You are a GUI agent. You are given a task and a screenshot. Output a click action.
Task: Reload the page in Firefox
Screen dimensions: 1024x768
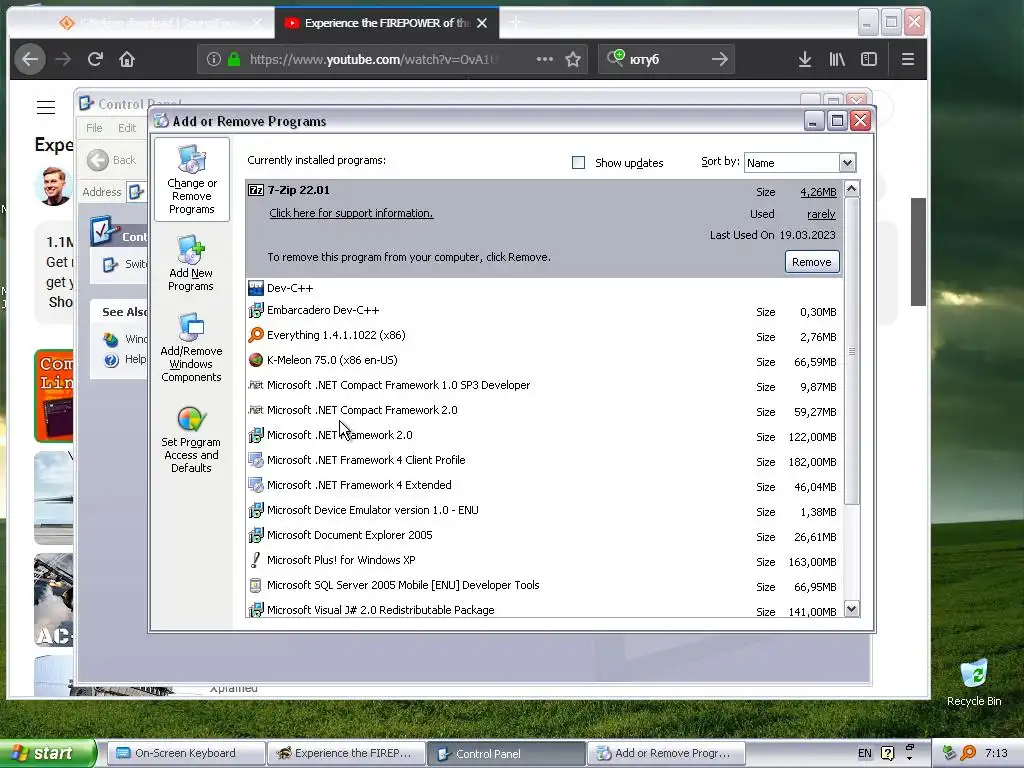point(95,59)
